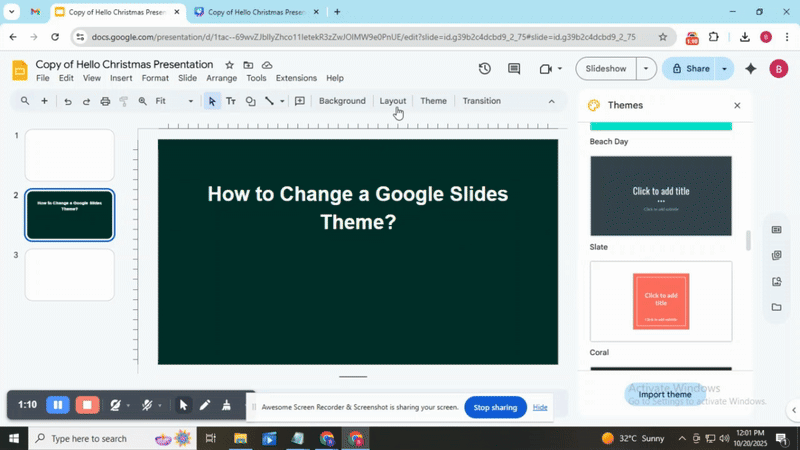The image size is (800, 450).
Task: Click the Import theme button
Action: (664, 394)
